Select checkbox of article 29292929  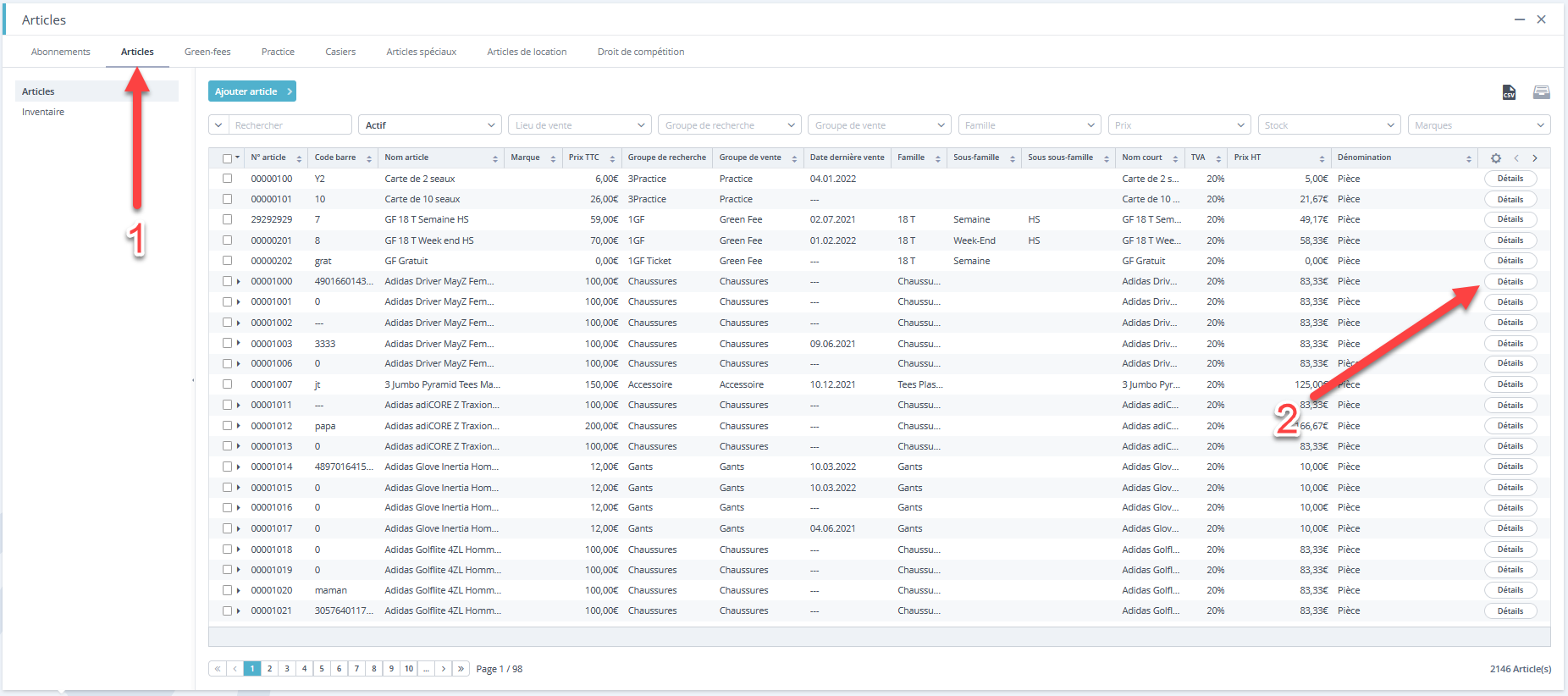point(227,219)
